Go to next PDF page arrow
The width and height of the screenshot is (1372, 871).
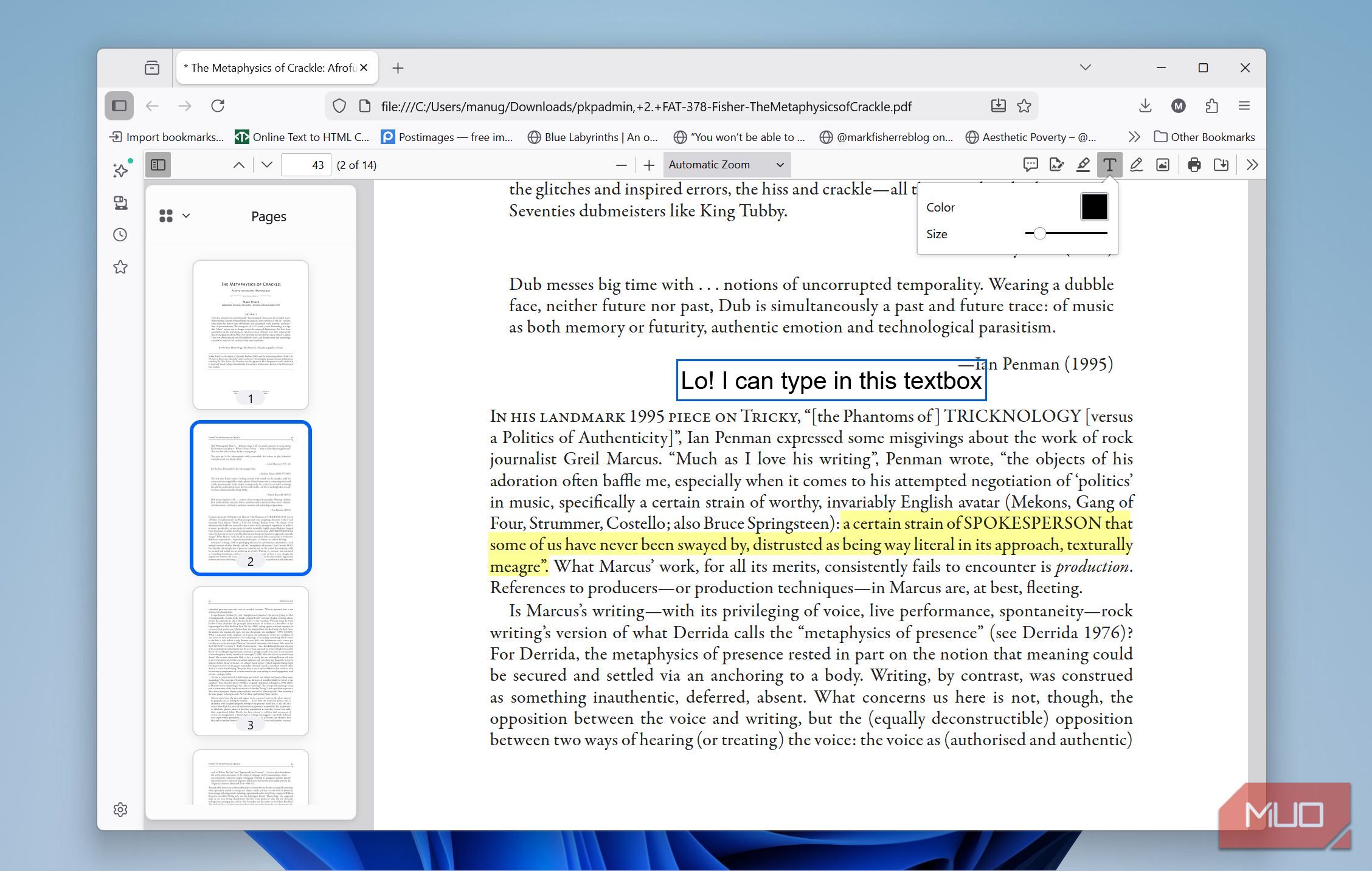pyautogui.click(x=266, y=165)
